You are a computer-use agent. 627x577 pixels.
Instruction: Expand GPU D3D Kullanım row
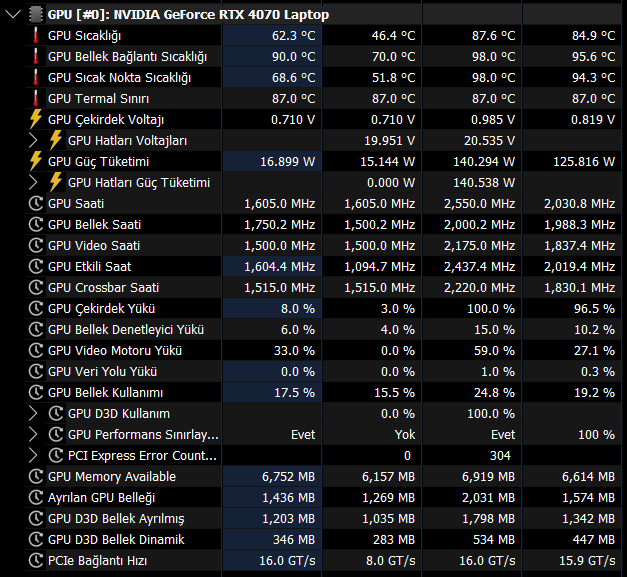[33, 413]
